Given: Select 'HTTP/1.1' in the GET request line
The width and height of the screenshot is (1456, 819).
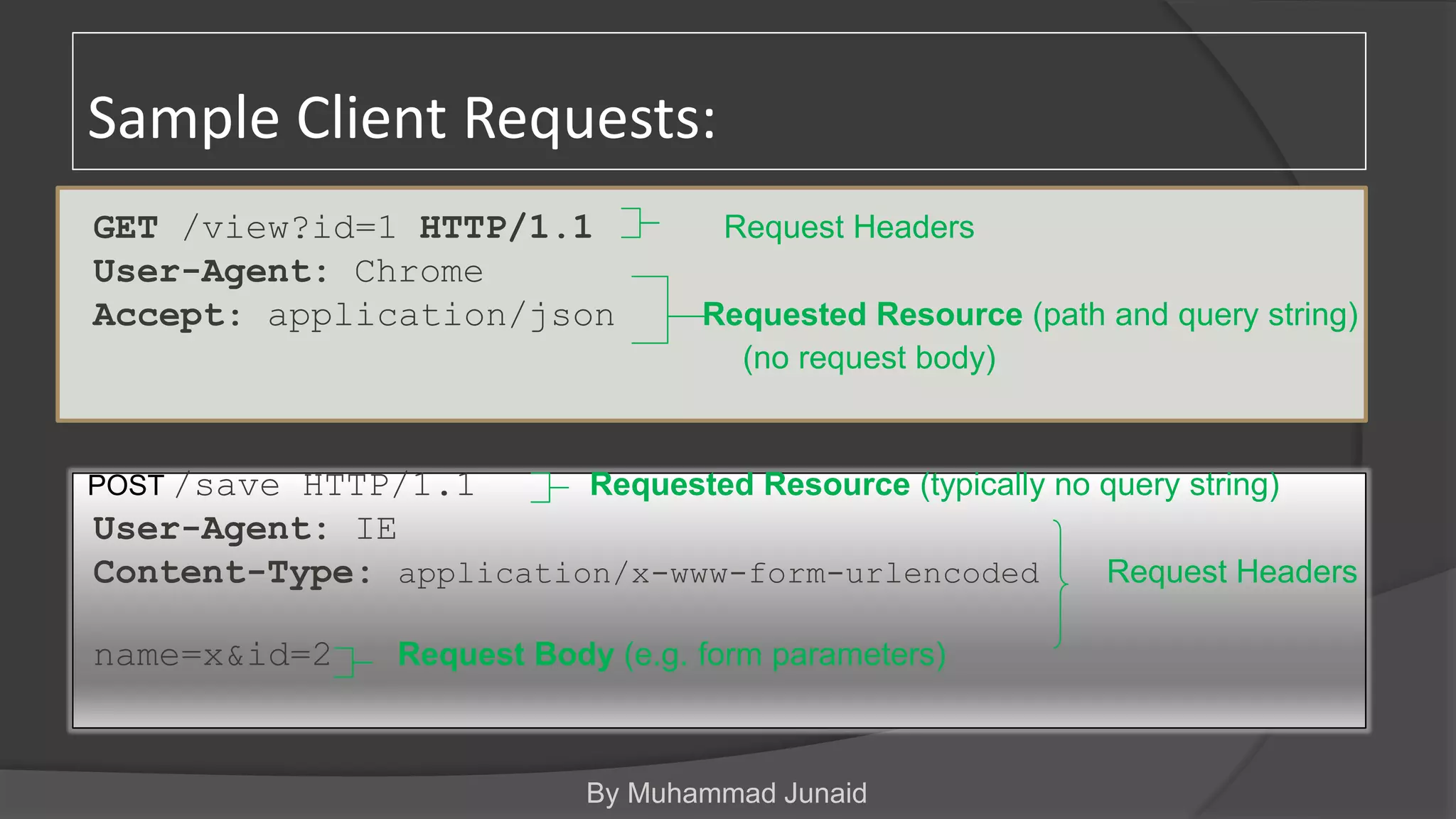Looking at the screenshot, I should [505, 227].
